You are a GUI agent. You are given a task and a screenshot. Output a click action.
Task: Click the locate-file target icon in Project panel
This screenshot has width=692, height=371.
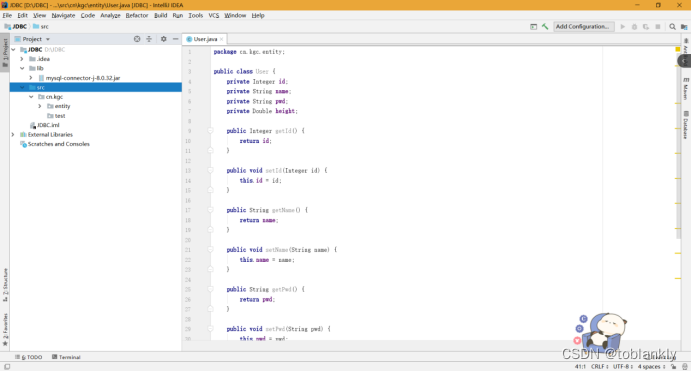pyautogui.click(x=137, y=39)
